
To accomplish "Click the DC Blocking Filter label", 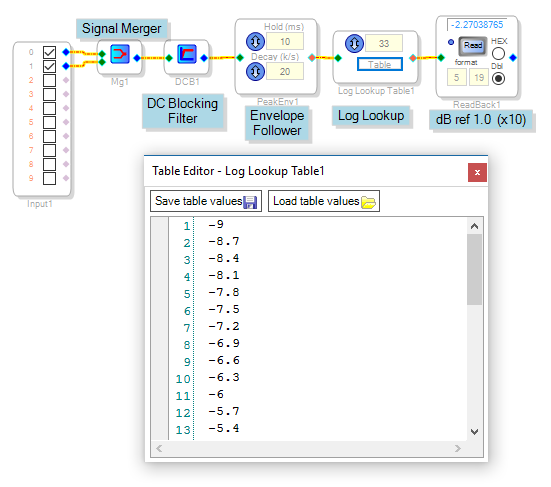I will pos(182,111).
